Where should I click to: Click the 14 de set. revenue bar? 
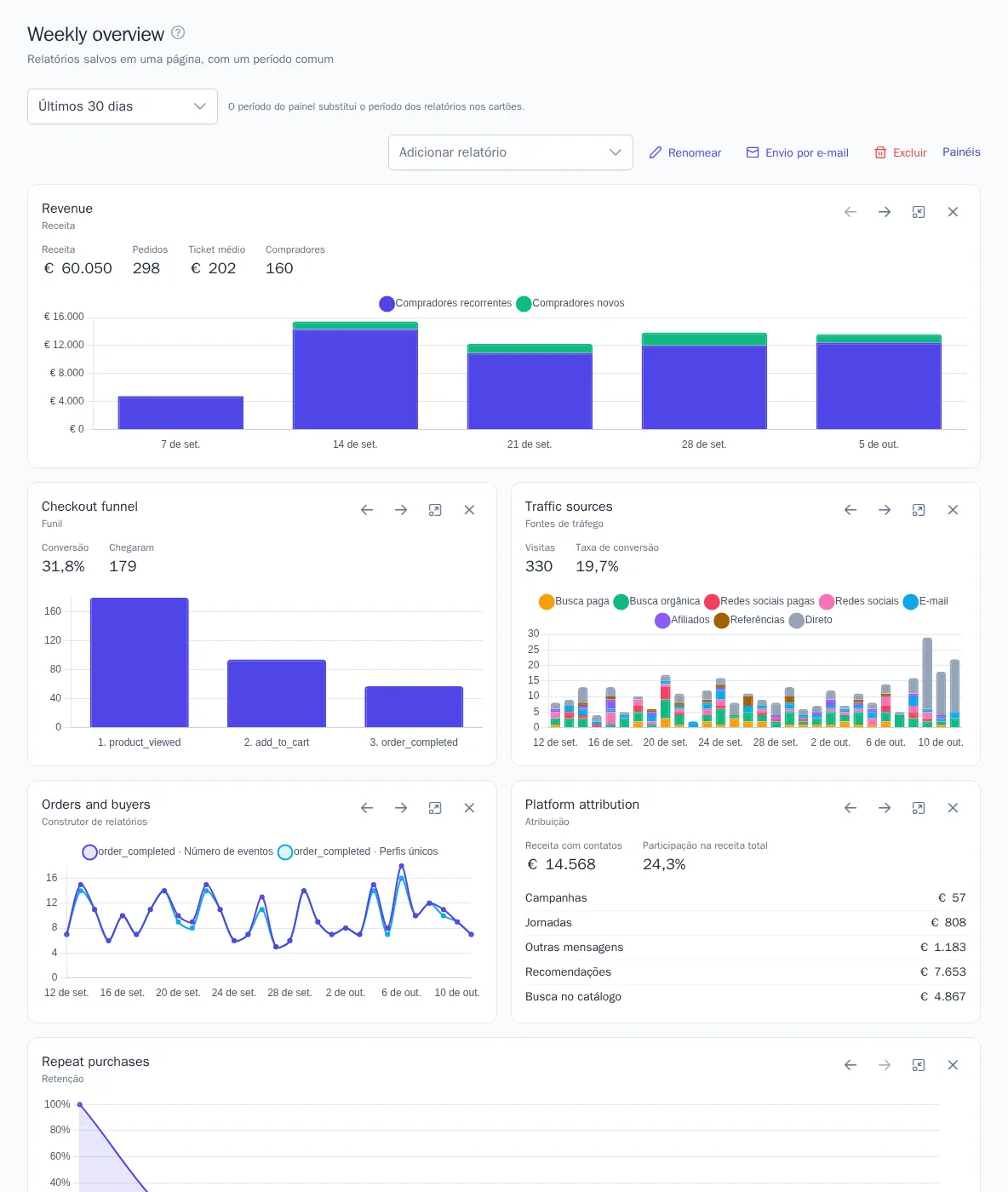[355, 375]
